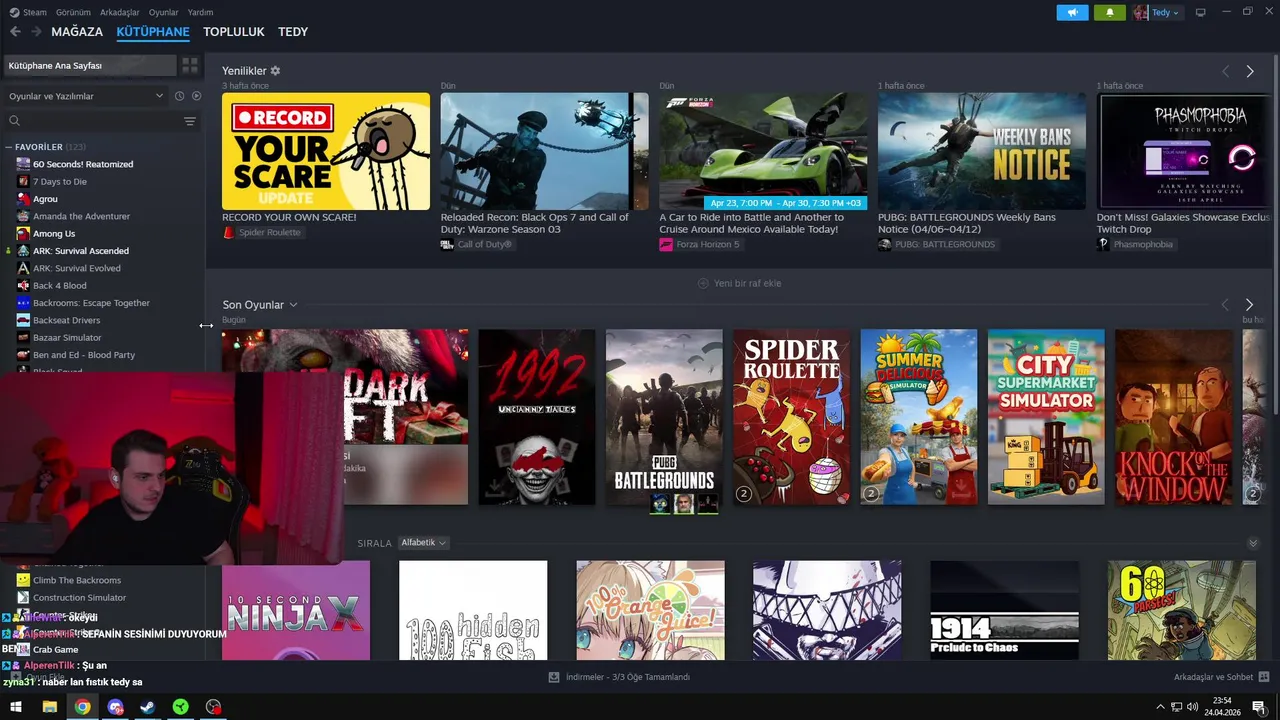1280x720 pixels.
Task: Open Oyunlar ve Yazılımlar filter dropdown
Action: [x=86, y=96]
